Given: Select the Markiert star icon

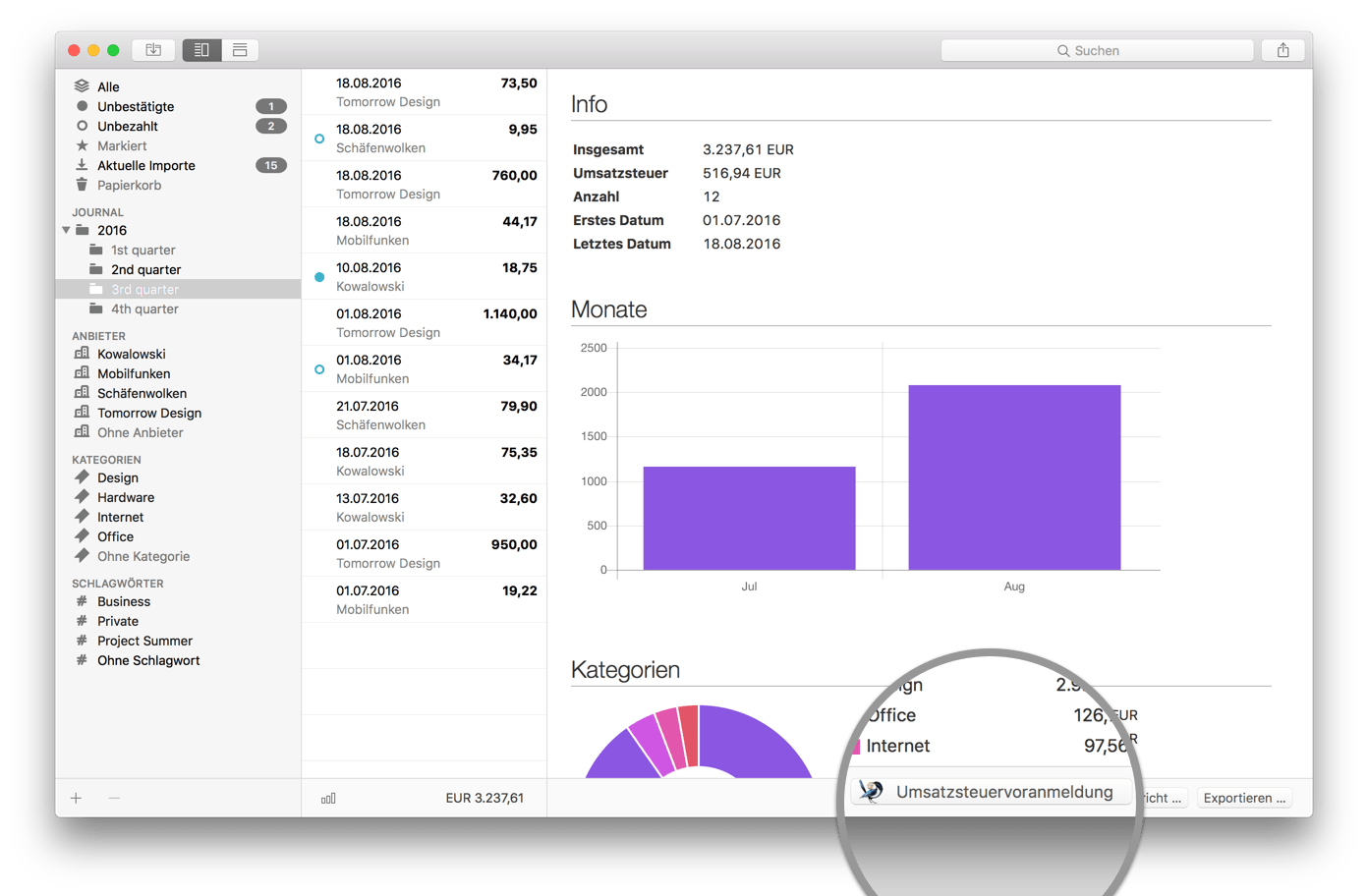Looking at the screenshot, I should 82,145.
